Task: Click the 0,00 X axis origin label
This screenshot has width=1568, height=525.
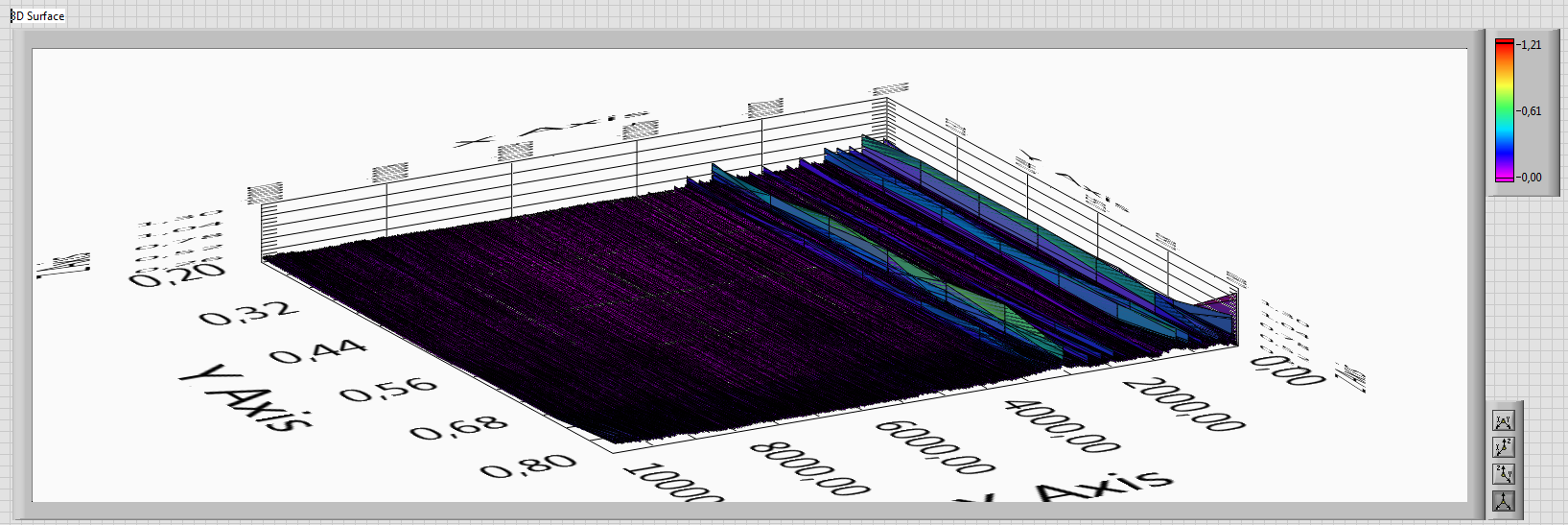Action: (1290, 370)
